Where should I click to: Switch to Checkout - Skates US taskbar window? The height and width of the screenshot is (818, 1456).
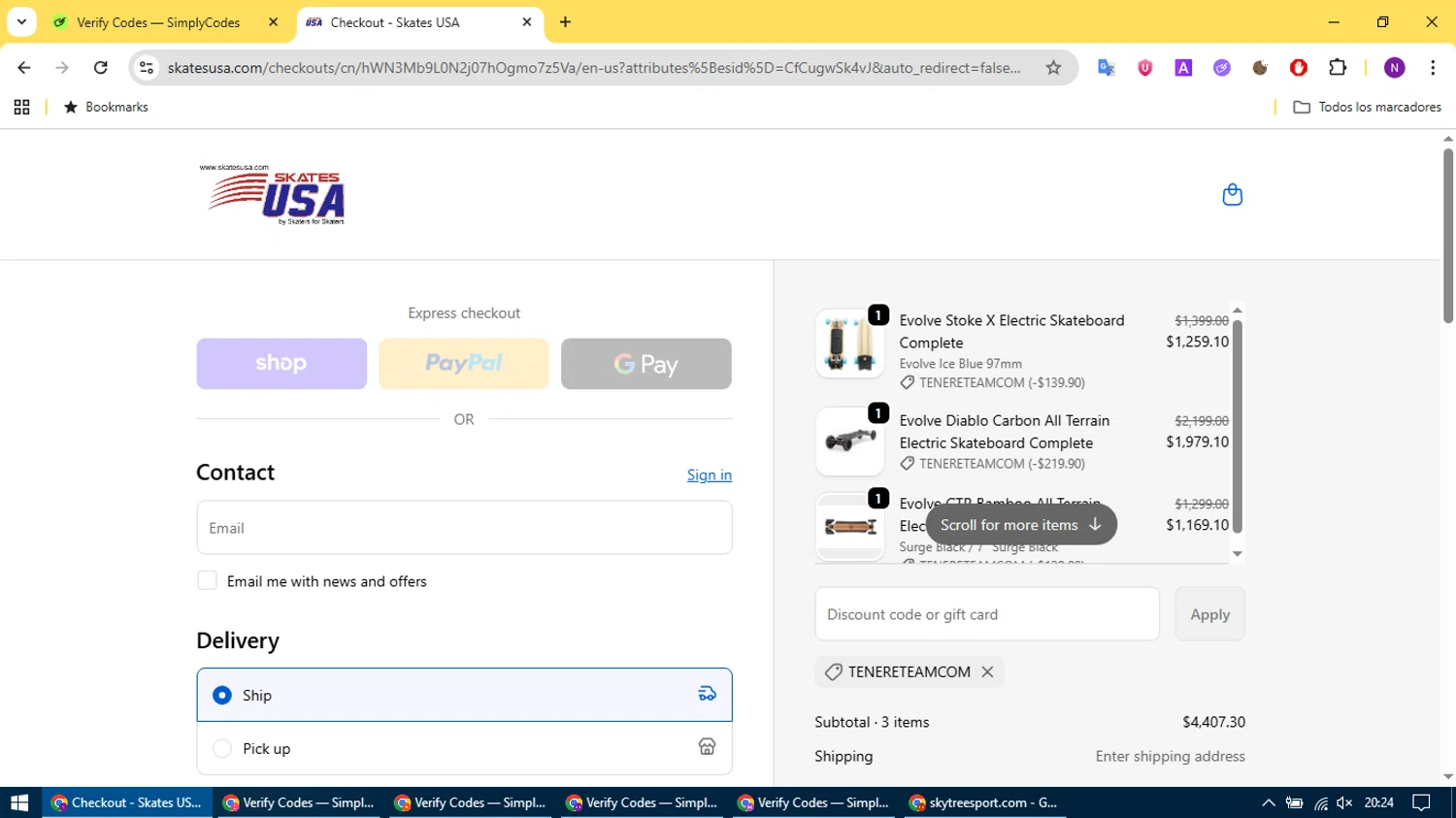[127, 802]
